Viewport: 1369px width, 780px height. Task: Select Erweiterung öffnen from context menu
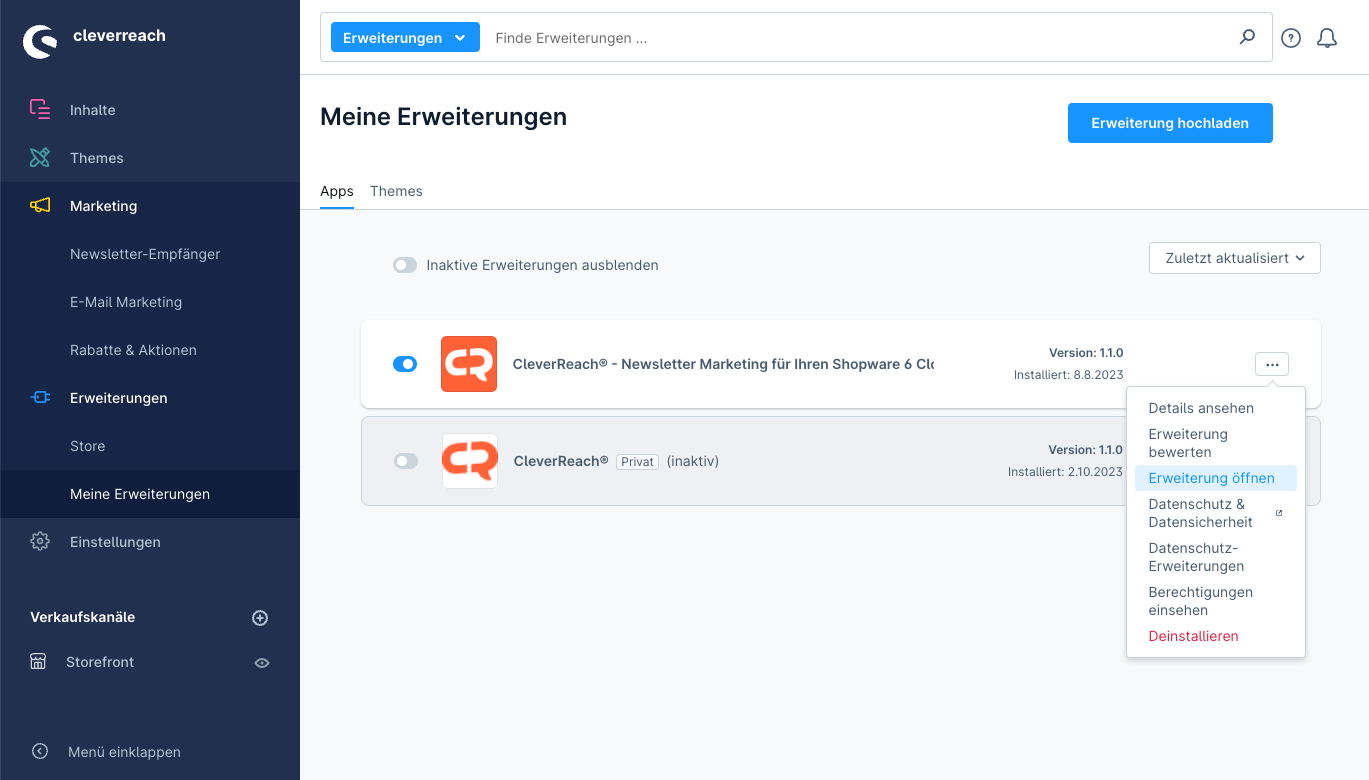click(x=1211, y=478)
